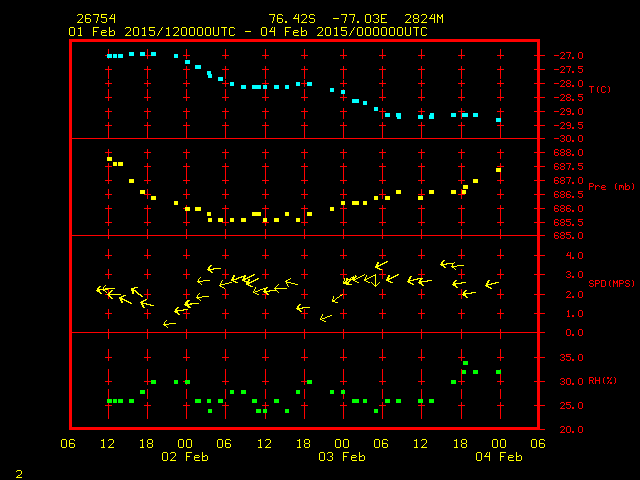Click the "00" hour label above "04 Feb"

point(499,444)
